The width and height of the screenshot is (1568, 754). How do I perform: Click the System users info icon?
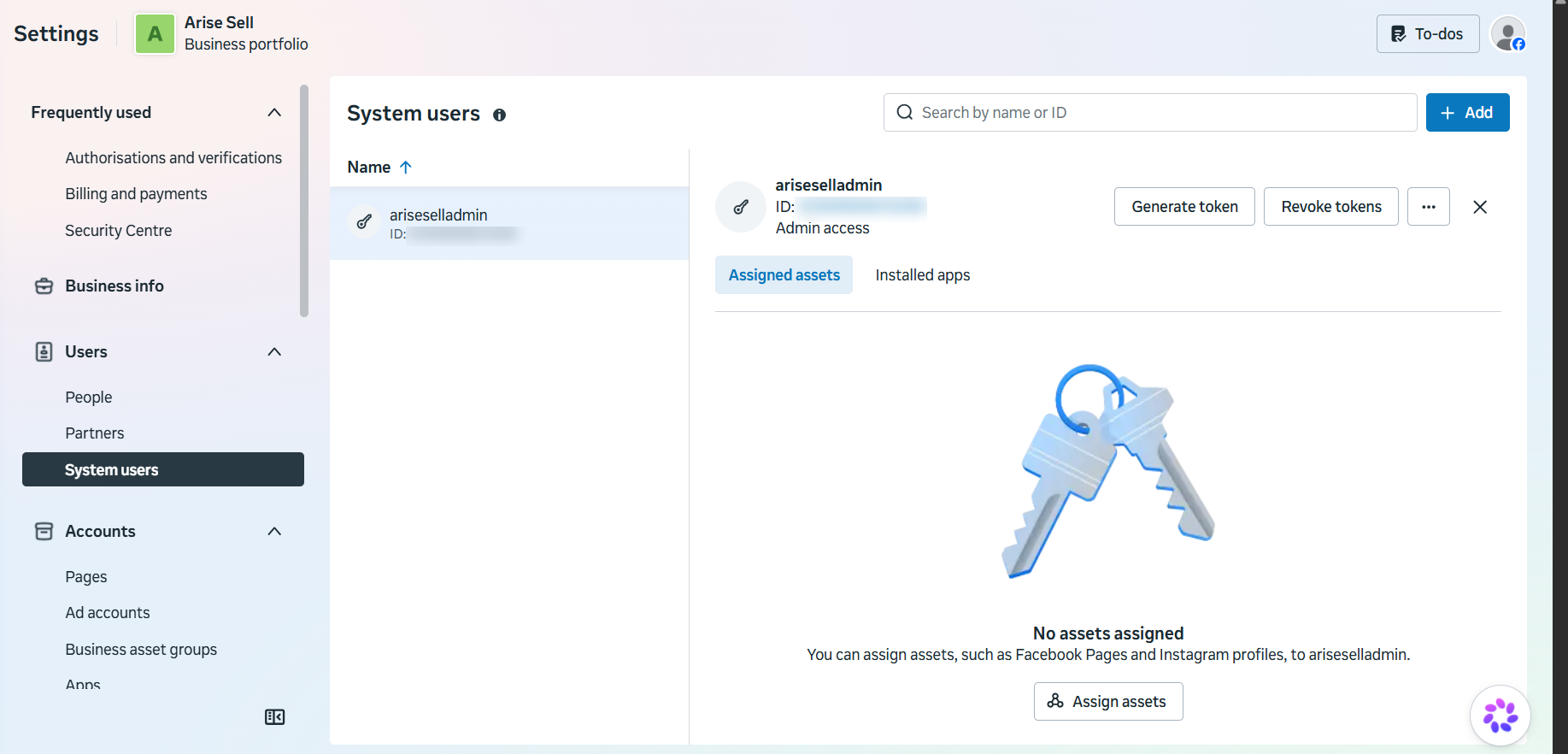click(x=499, y=115)
